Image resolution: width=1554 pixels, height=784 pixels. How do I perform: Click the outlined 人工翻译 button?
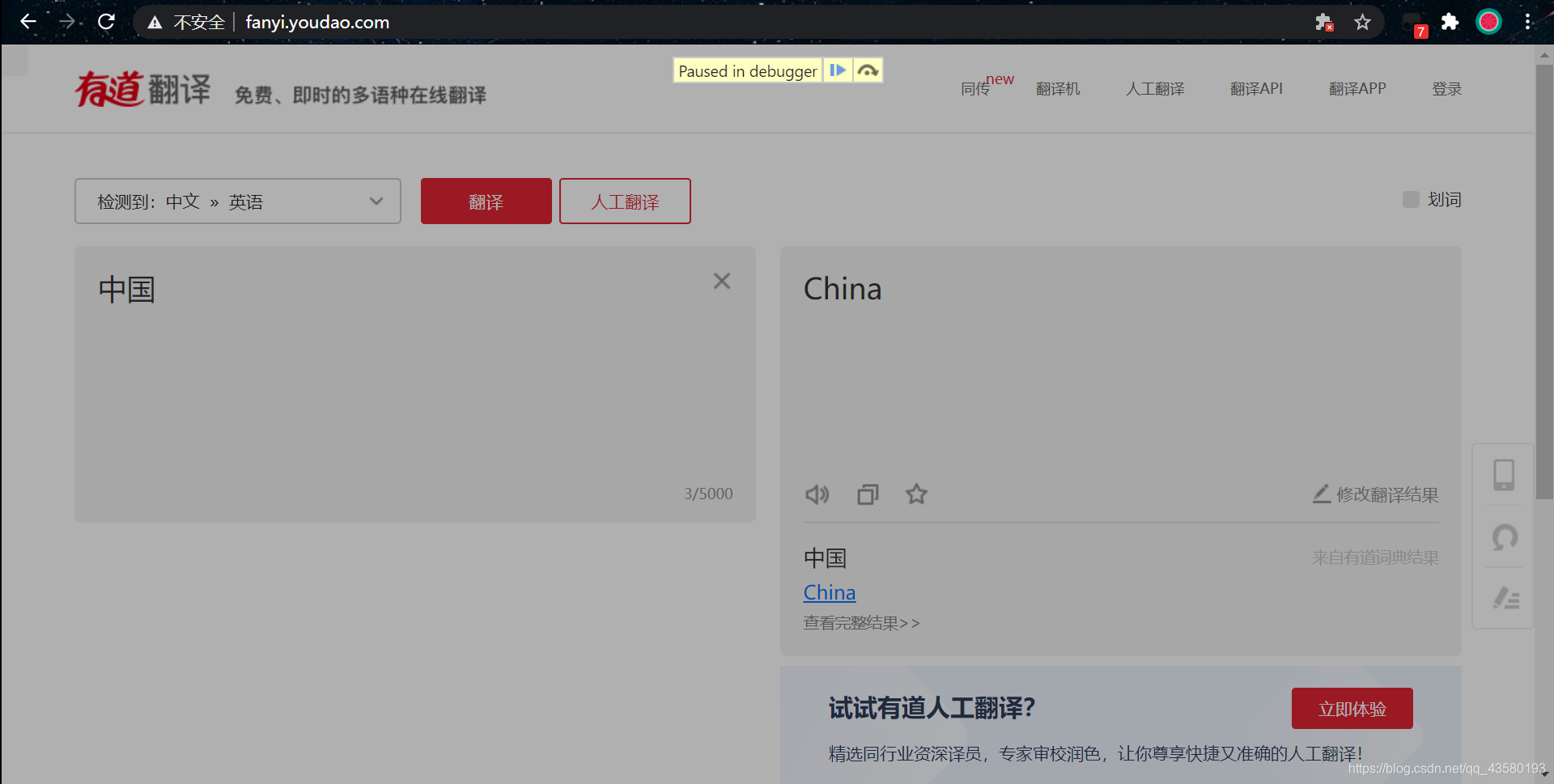coord(625,201)
